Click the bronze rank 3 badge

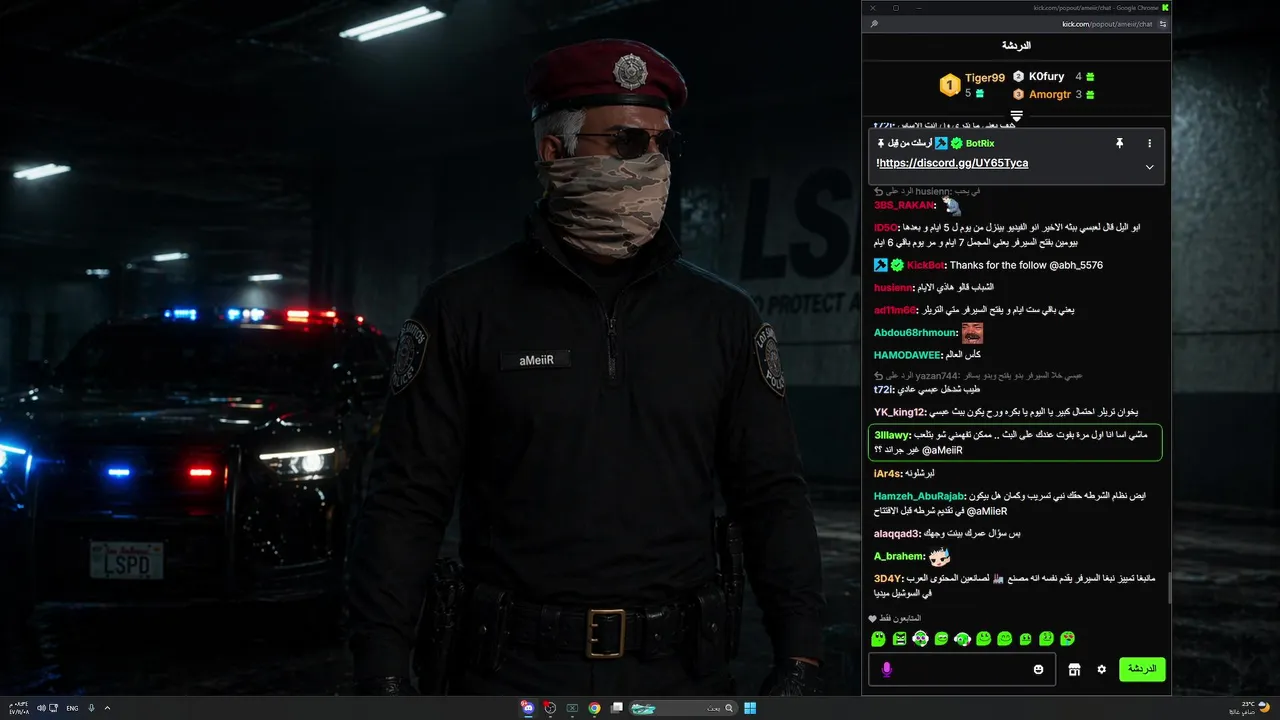(x=1018, y=94)
